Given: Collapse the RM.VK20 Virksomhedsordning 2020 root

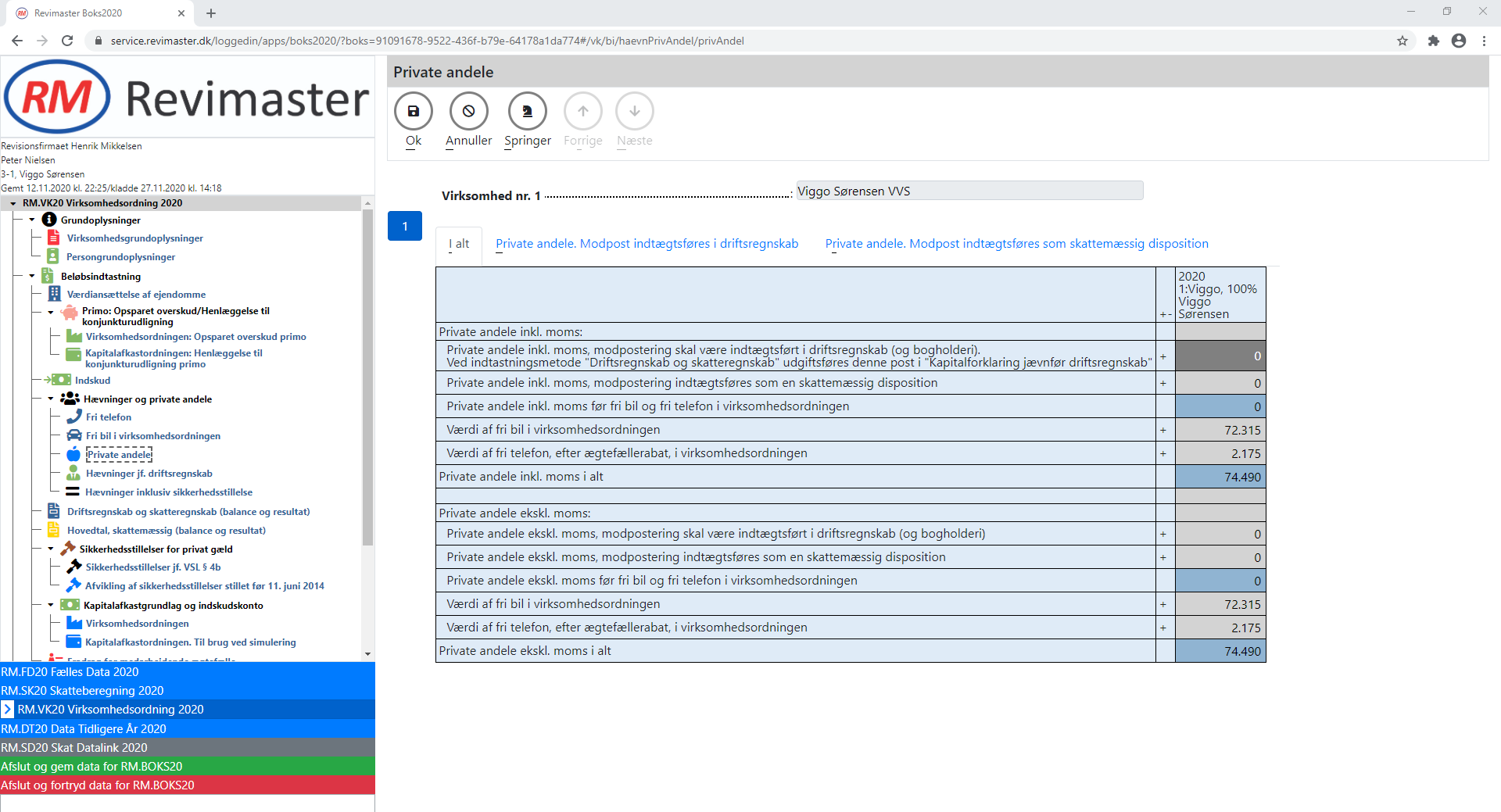Looking at the screenshot, I should click(x=13, y=203).
